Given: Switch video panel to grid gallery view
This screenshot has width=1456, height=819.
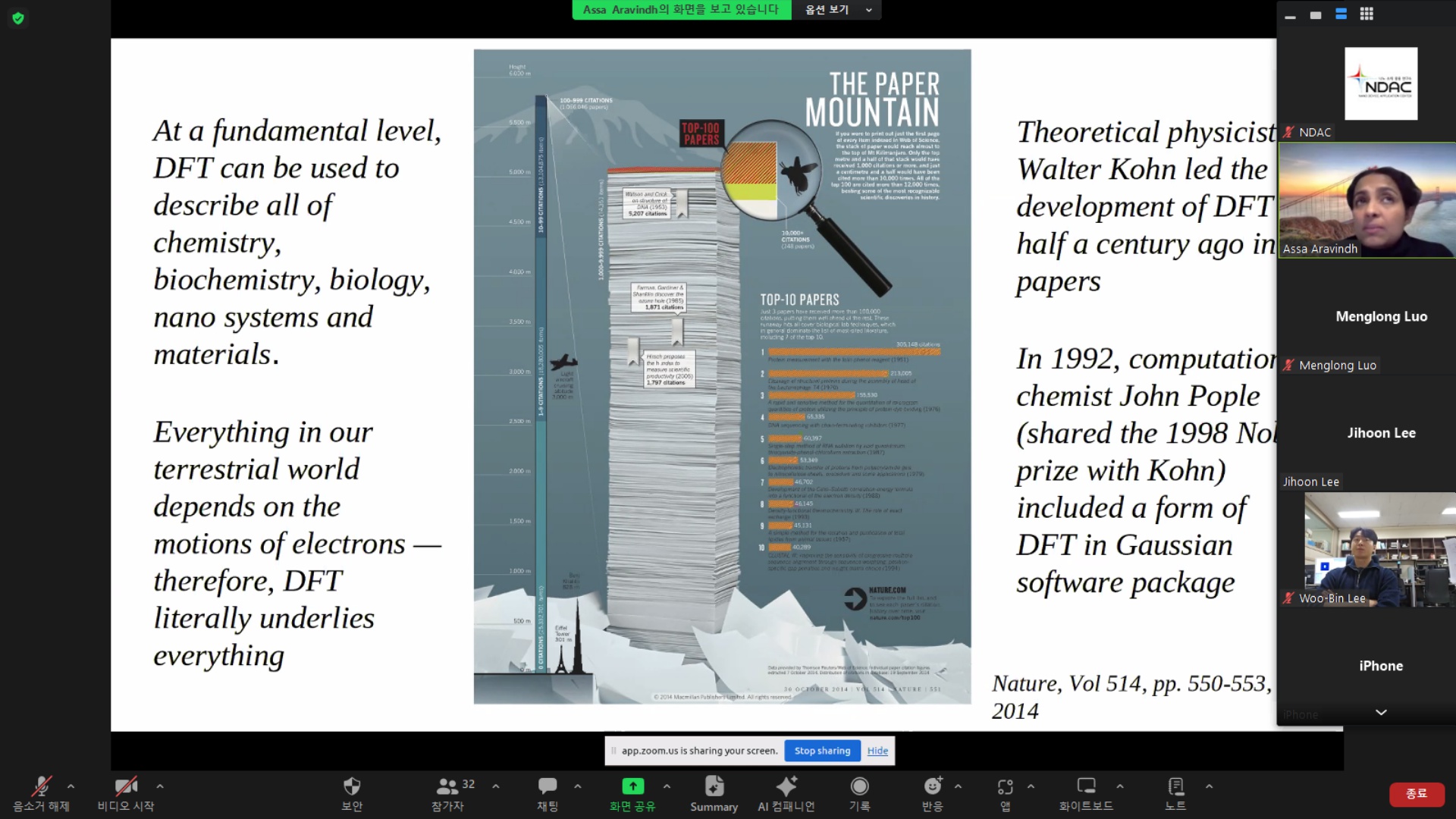Looking at the screenshot, I should click(1367, 14).
